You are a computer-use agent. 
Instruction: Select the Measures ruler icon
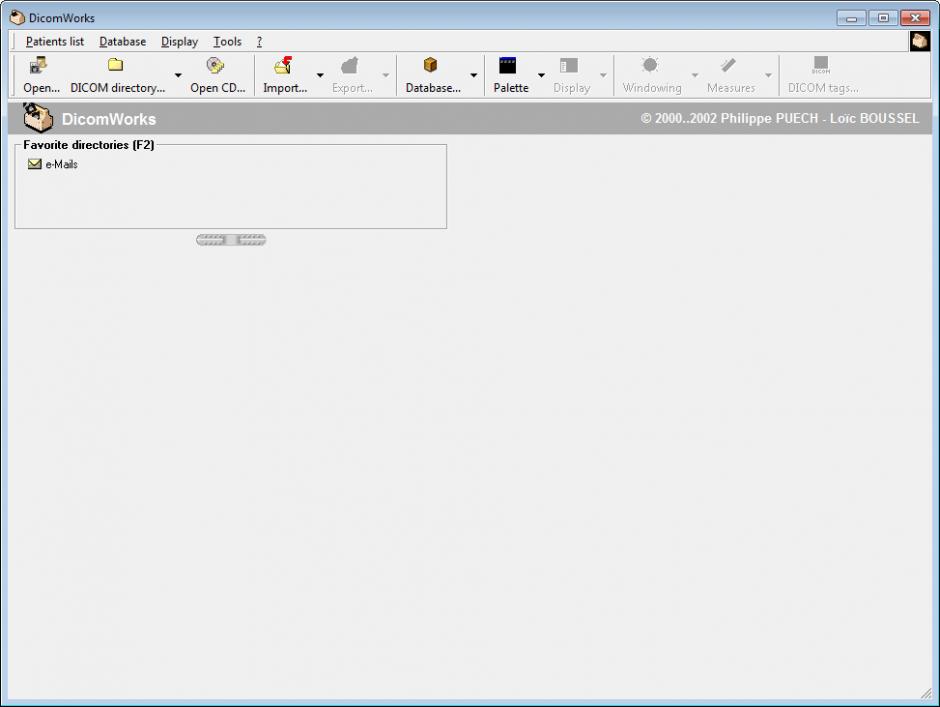coord(728,65)
